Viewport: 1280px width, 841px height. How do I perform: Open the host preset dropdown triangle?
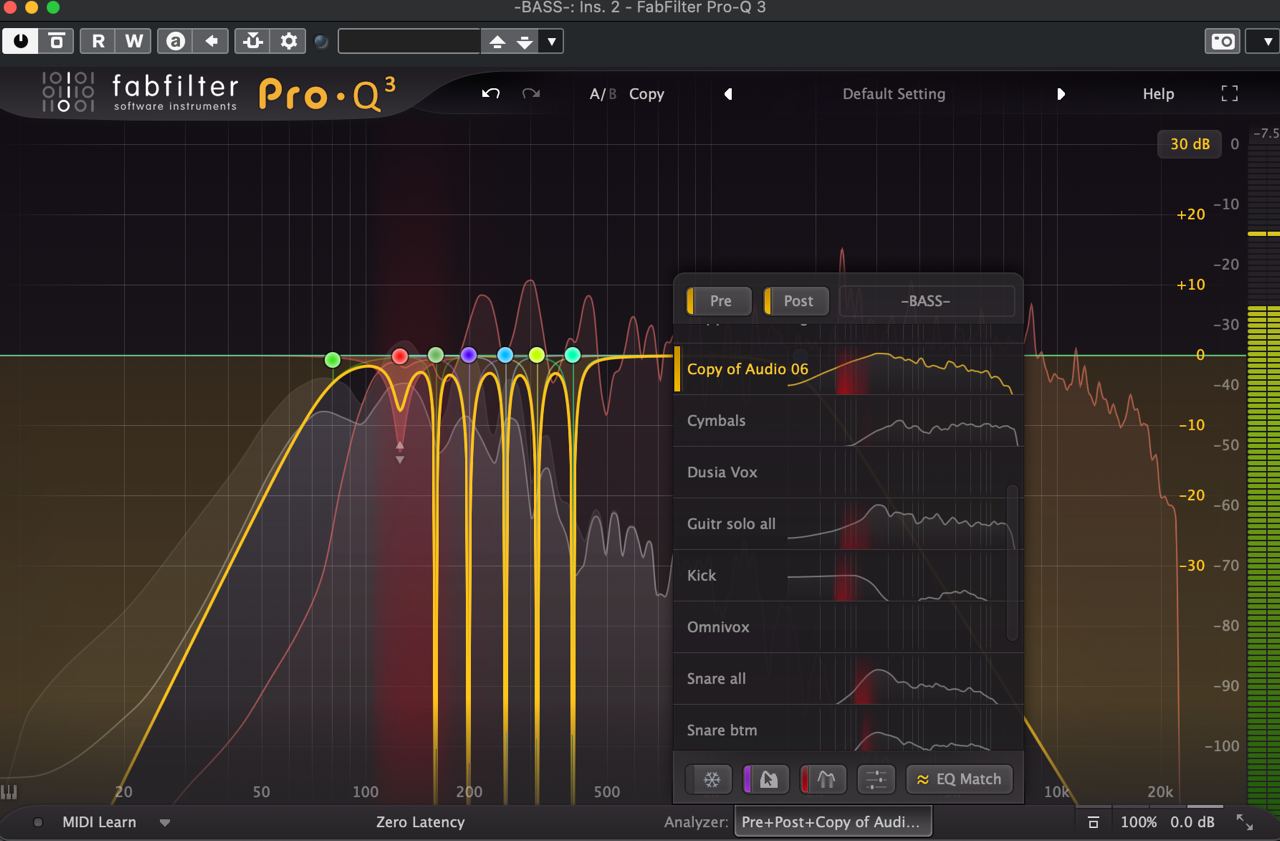pyautogui.click(x=552, y=42)
